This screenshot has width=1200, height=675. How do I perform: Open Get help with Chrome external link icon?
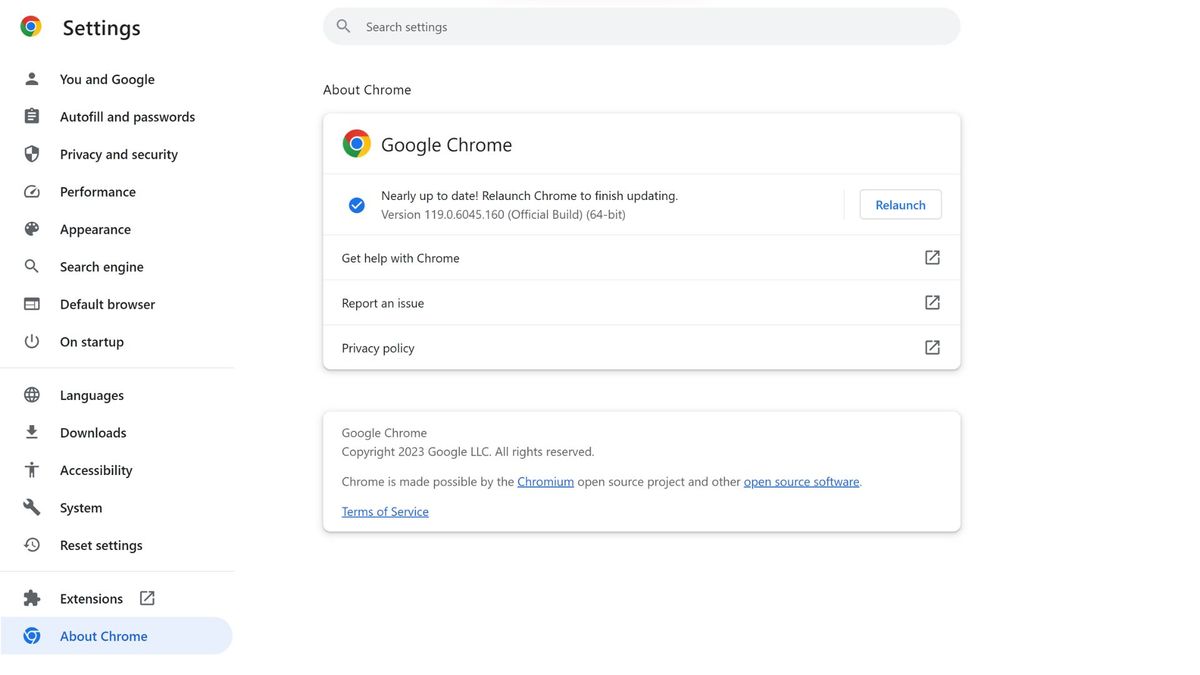coord(932,257)
